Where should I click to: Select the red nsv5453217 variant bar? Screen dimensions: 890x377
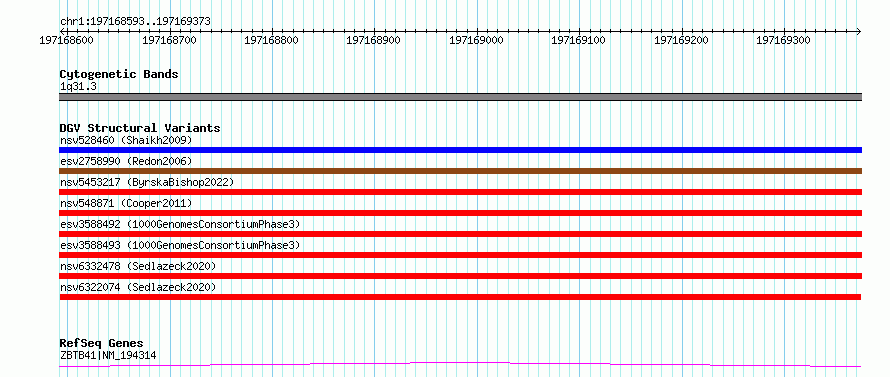460,192
